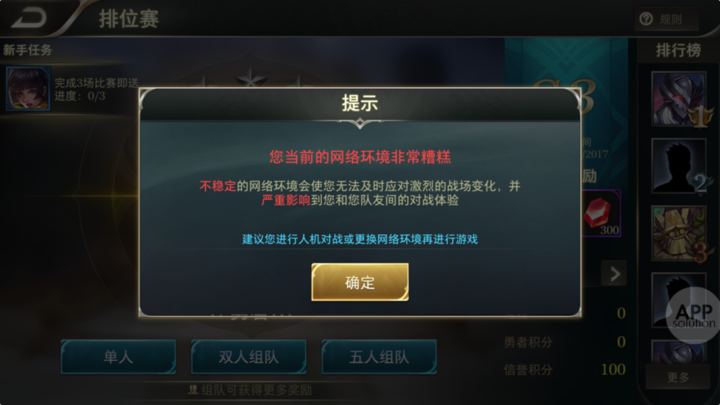The width and height of the screenshot is (720, 405).
Task: Tap the blue suggestion text about 人机对战
Action: click(360, 239)
